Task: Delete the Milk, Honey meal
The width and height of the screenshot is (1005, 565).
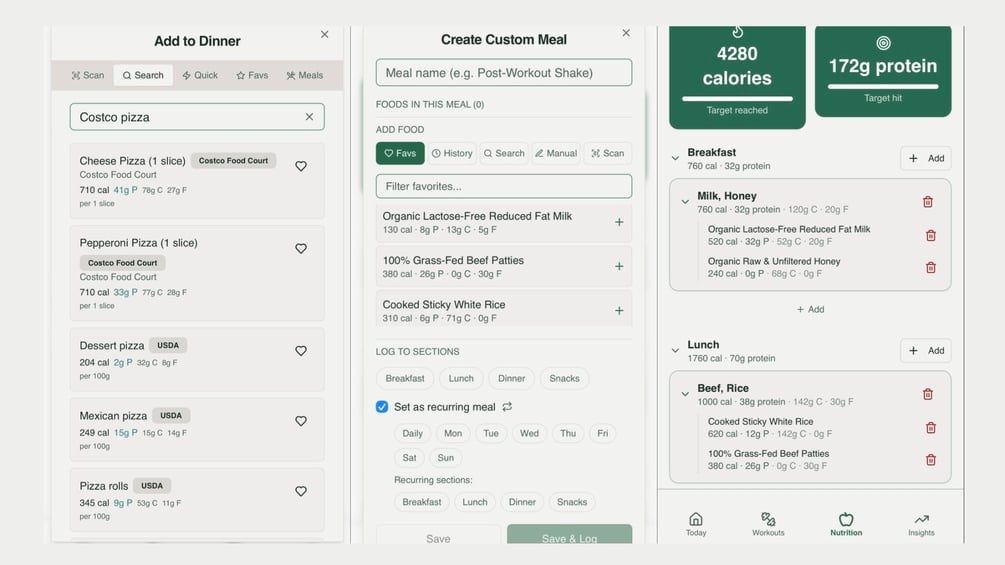Action: tap(927, 202)
